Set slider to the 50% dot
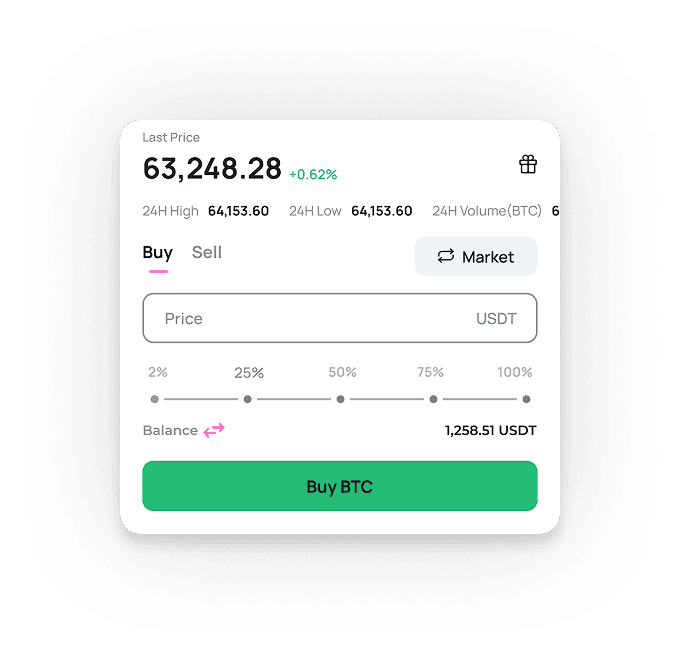The image size is (680, 654). coord(340,399)
